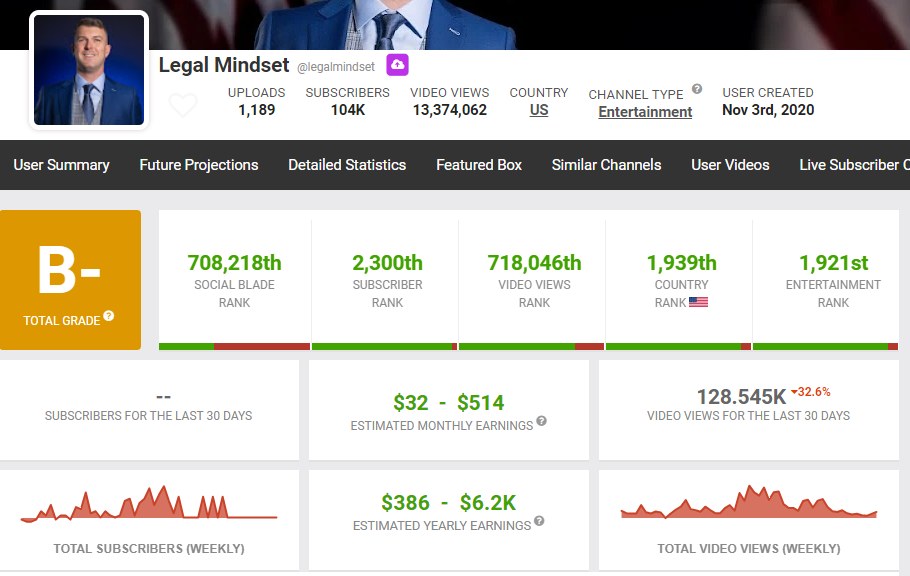
Task: Click the Subscriber Rank progress bar
Action: click(384, 347)
